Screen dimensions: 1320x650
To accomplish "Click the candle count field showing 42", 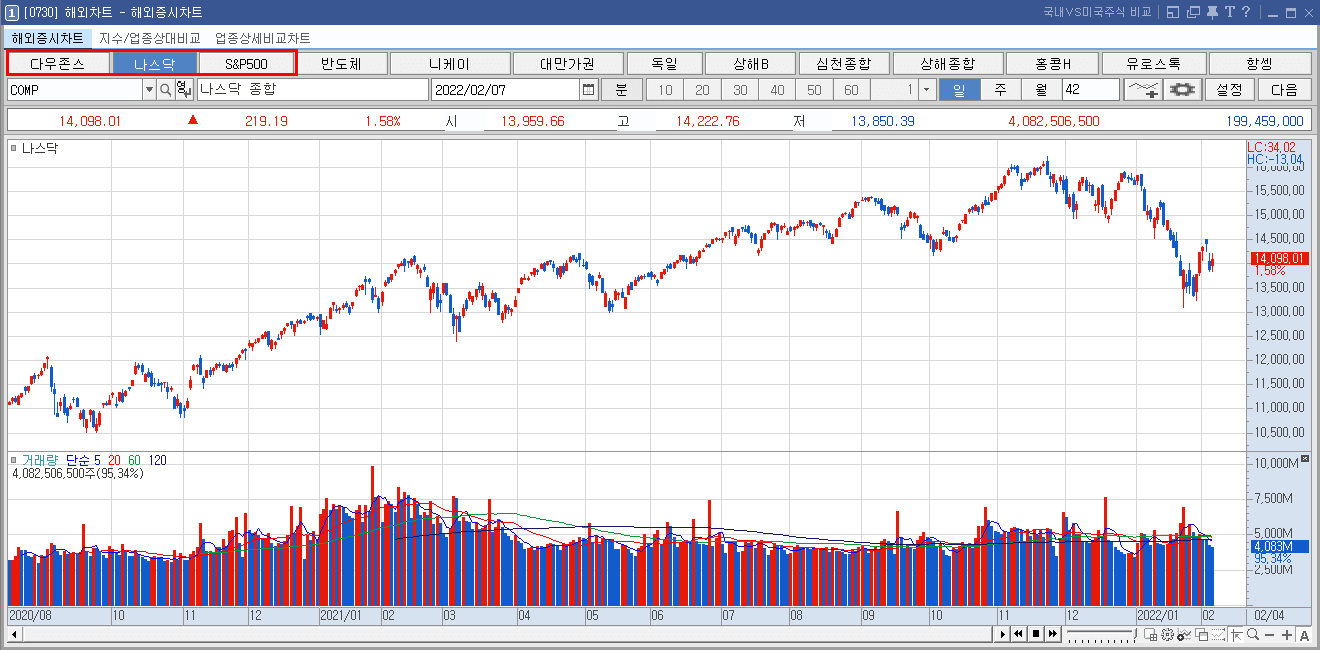I will 1091,90.
